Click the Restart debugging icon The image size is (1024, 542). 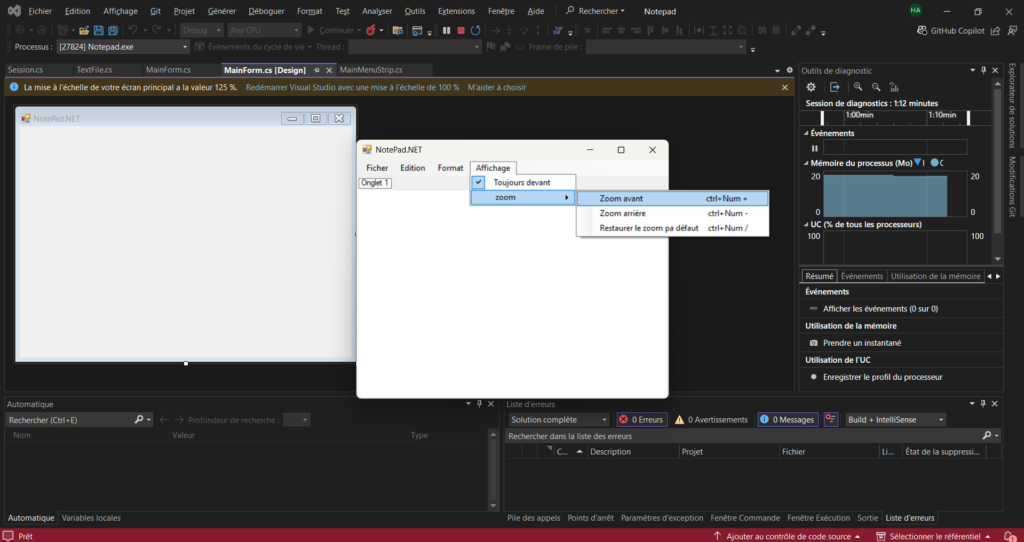(475, 31)
